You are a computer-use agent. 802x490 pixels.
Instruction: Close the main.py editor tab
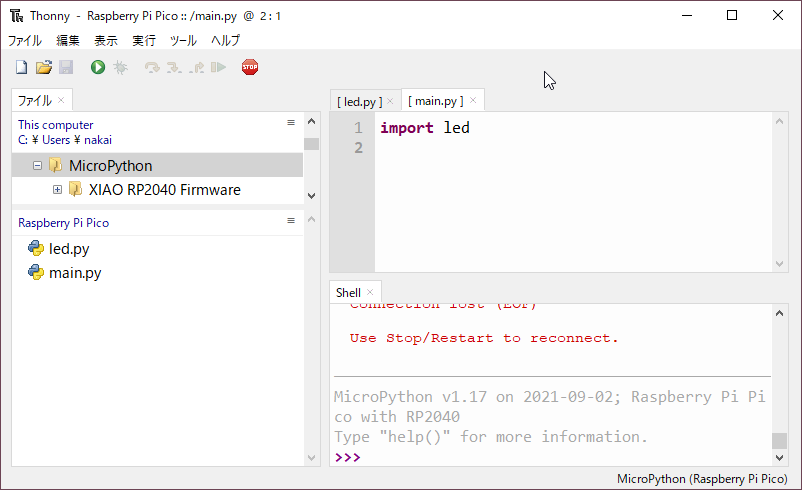point(473,100)
